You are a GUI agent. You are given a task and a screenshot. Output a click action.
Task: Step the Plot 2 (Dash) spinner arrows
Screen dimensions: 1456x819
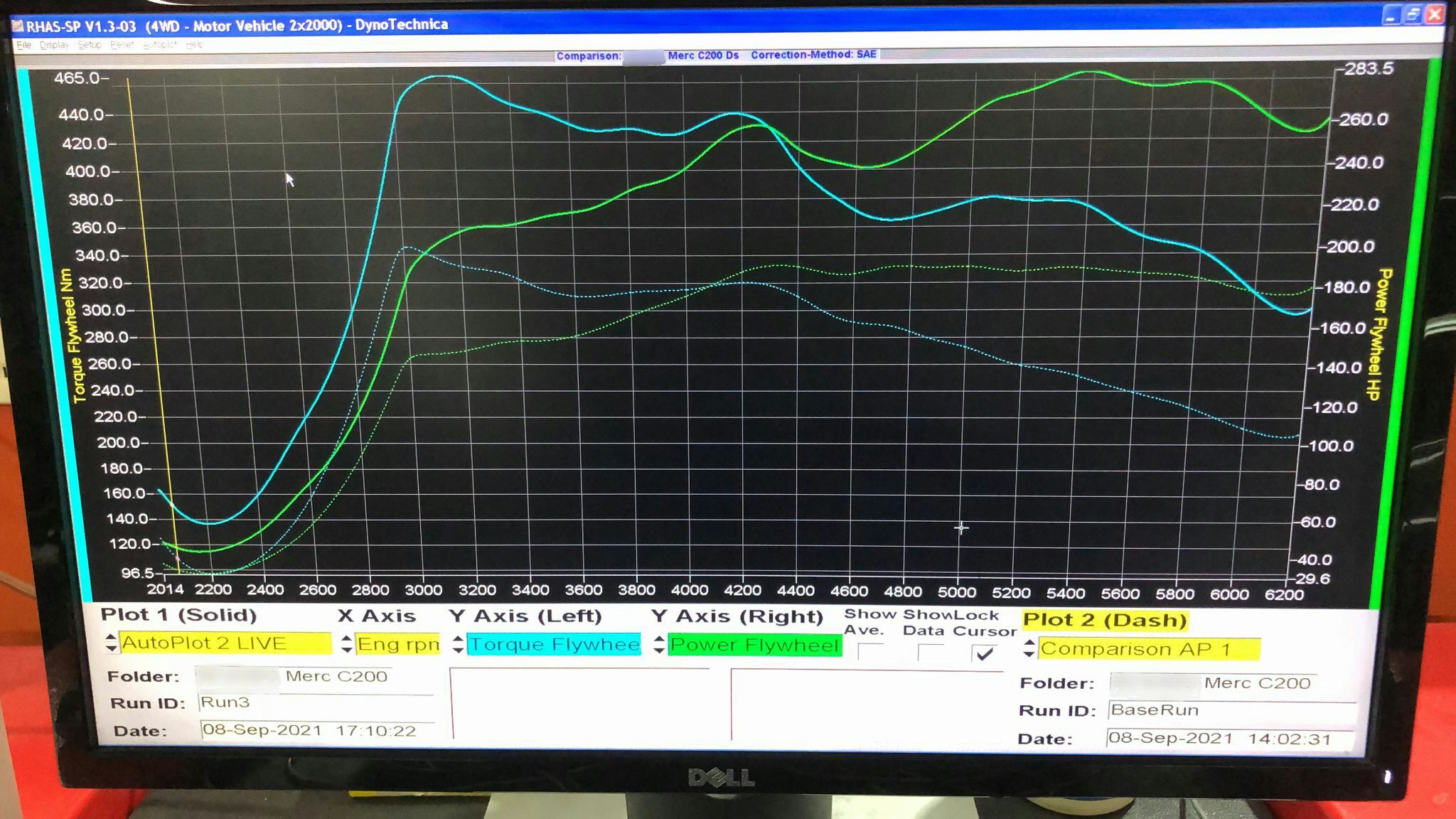1029,648
